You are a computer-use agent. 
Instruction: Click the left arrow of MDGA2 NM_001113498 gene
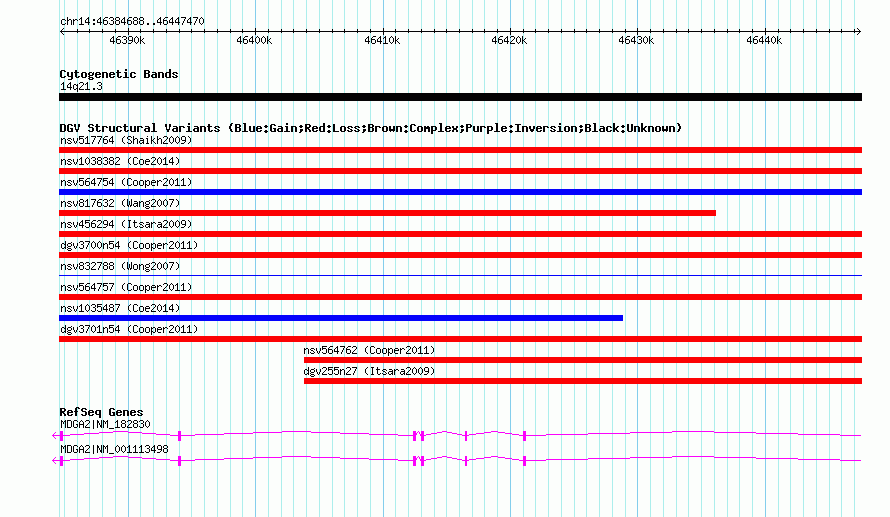(x=55, y=460)
